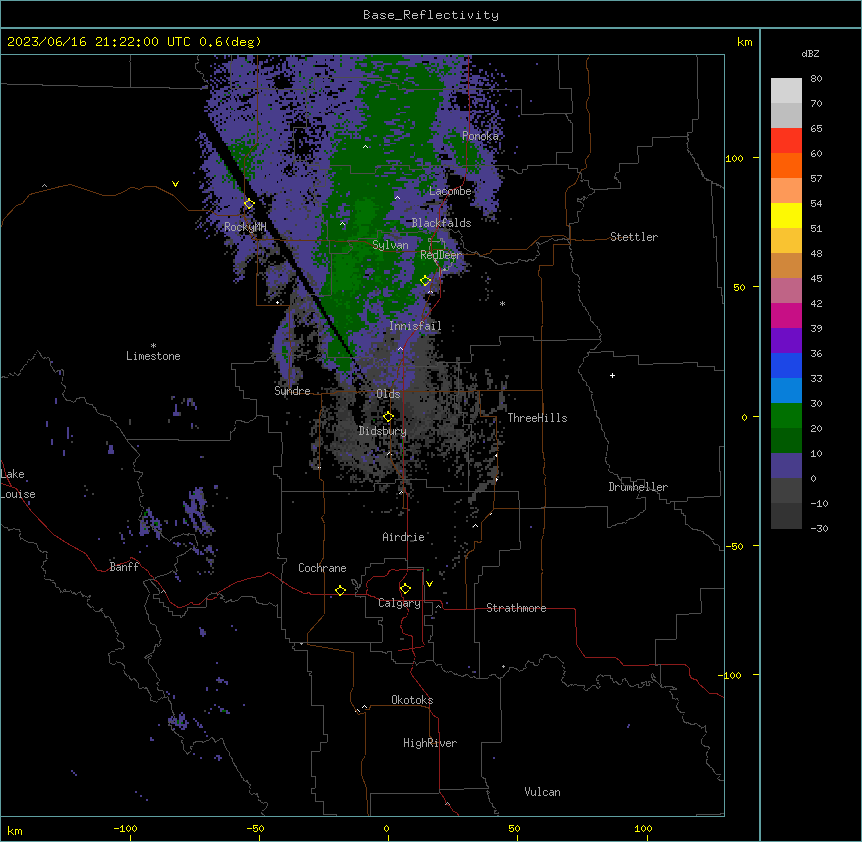Pick the red 60-65 dBZ legend swatch
Image resolution: width=862 pixels, height=842 pixels.
(786, 140)
